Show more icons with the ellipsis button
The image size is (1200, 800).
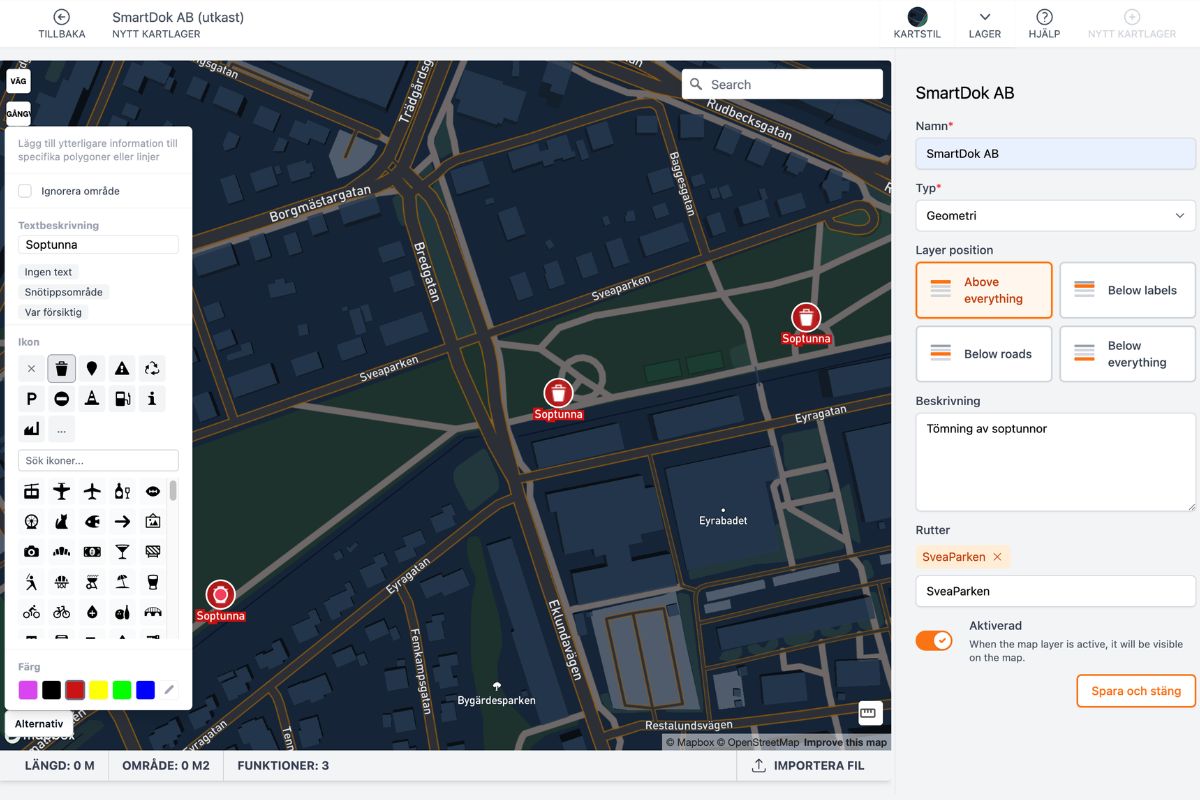point(62,429)
